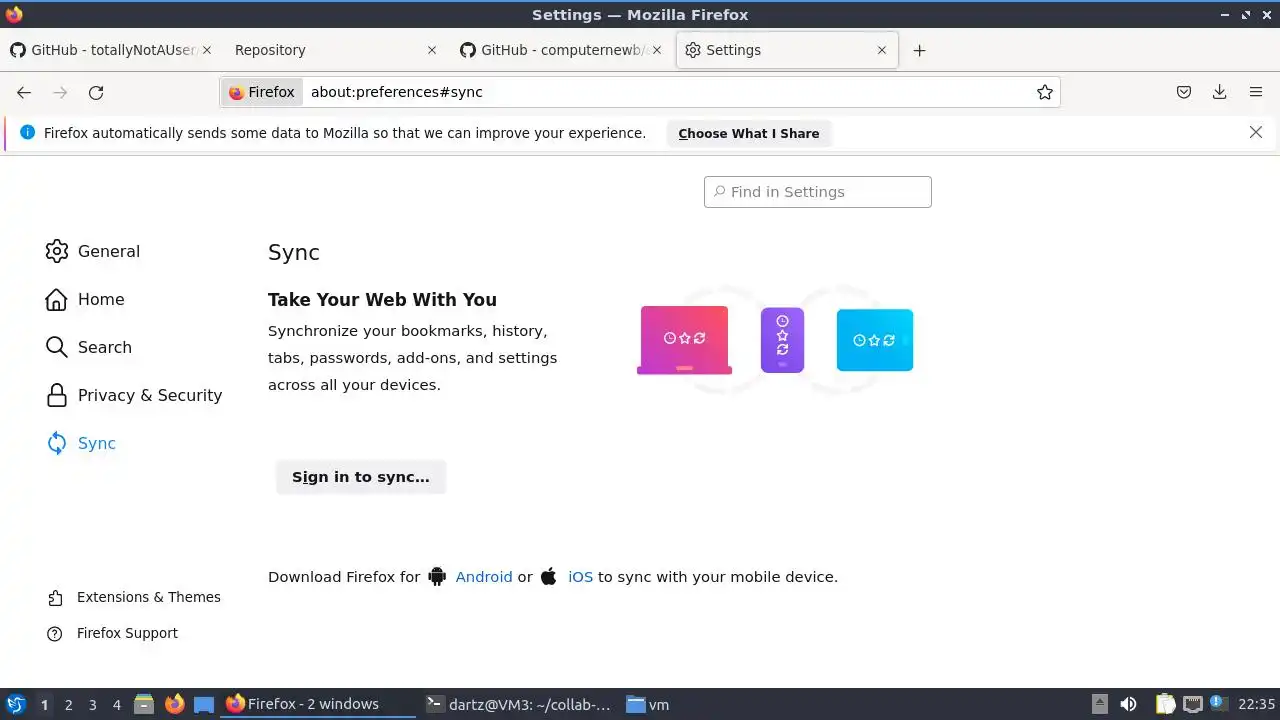Reload the current page
This screenshot has height=720, width=1280.
coord(96,92)
